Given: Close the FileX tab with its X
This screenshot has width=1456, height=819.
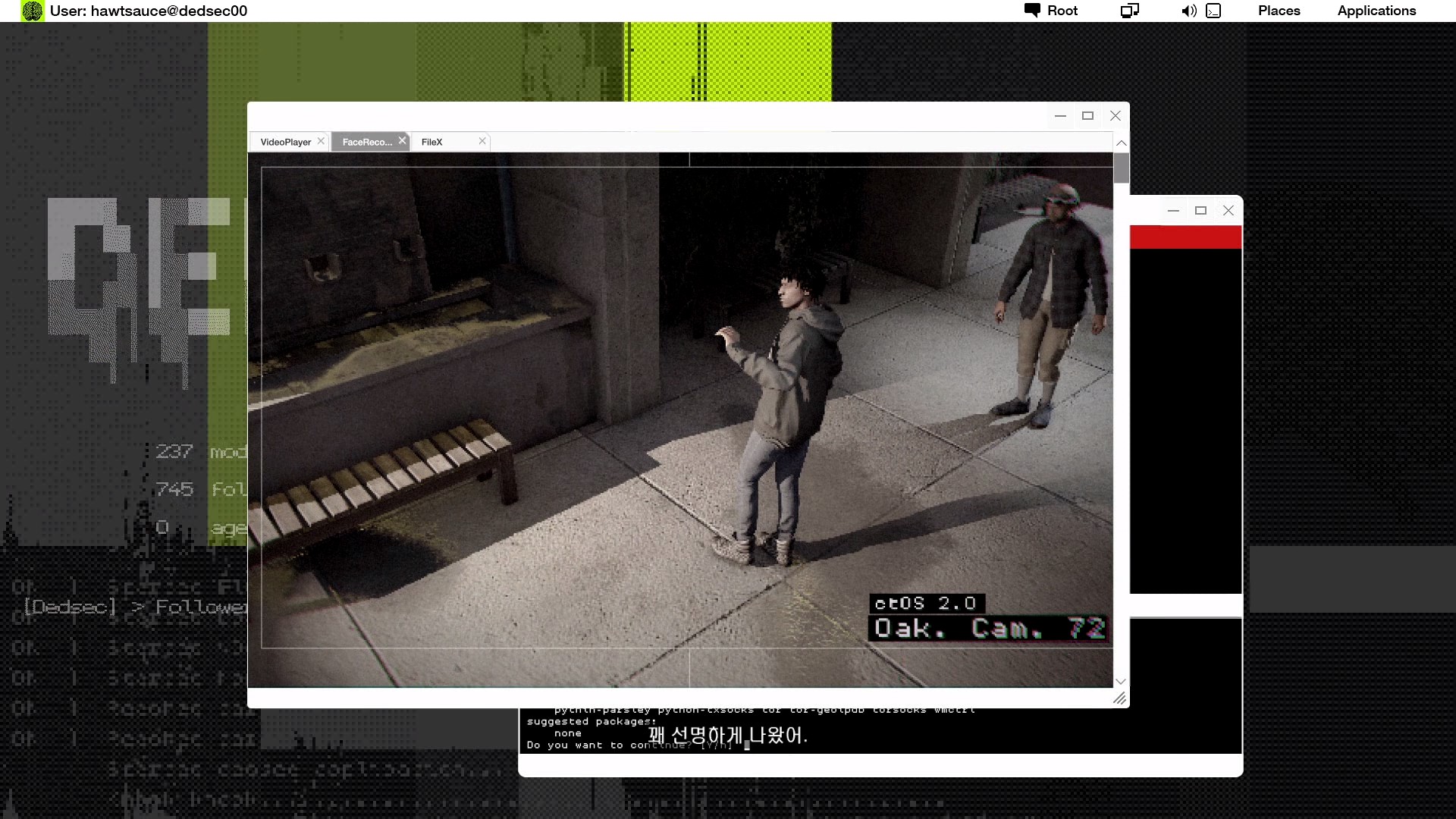Looking at the screenshot, I should pyautogui.click(x=482, y=141).
